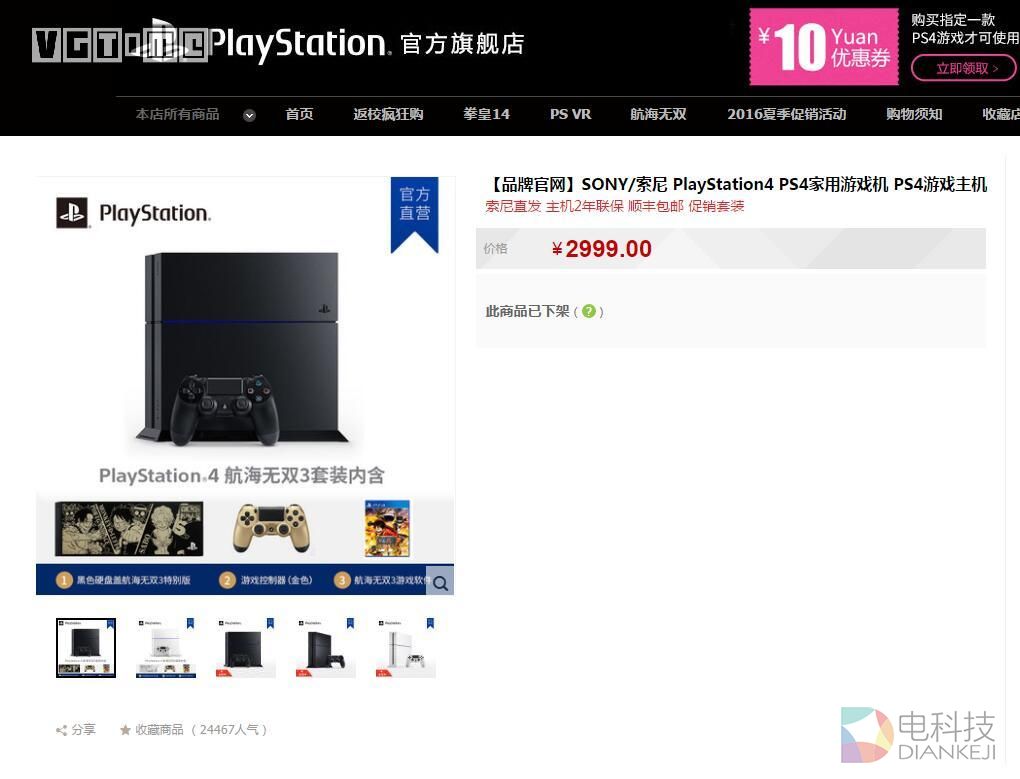Screen dimensions: 1020x779
Task: Click the 10 Yuan 优惠券 pink coupon banner
Action: point(824,47)
